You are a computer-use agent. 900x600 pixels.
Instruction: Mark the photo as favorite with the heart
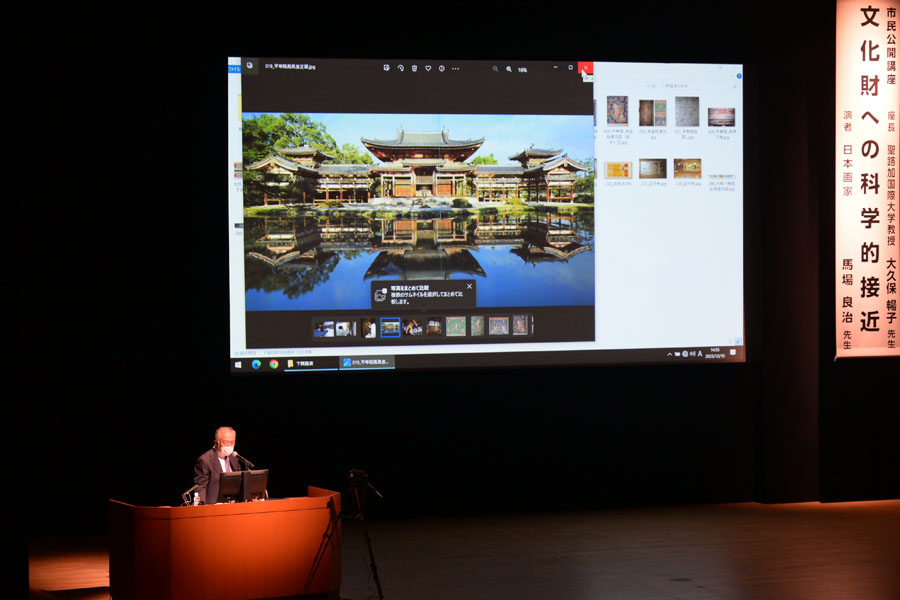[428, 68]
